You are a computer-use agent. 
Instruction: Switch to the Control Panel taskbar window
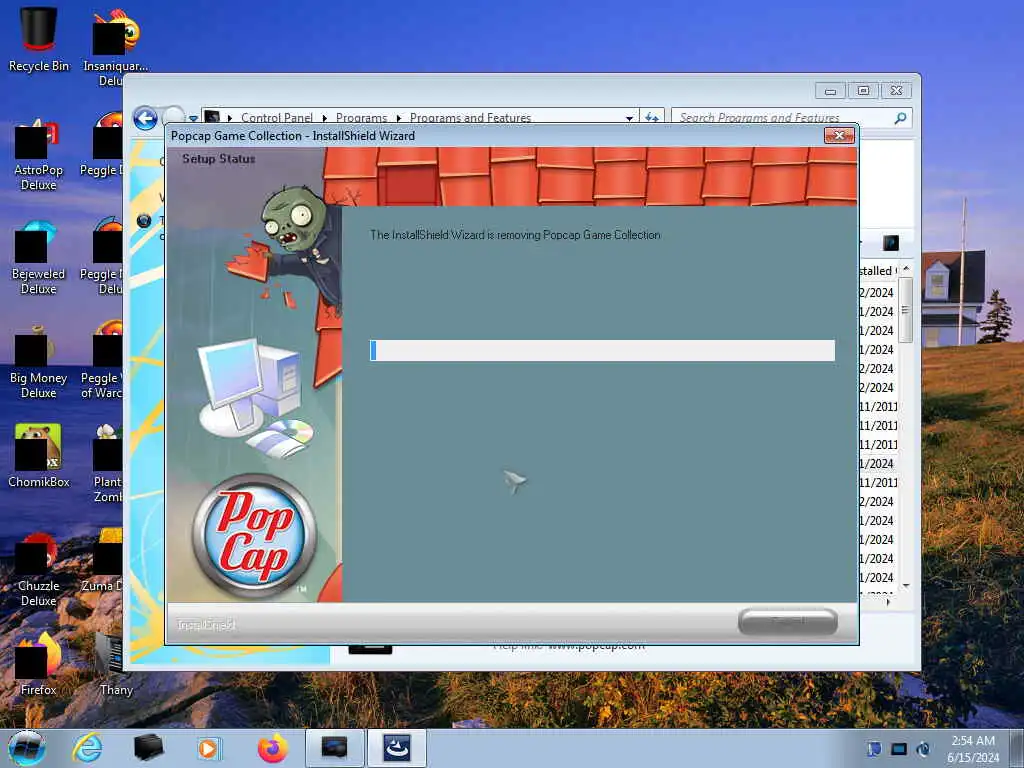pyautogui.click(x=334, y=748)
